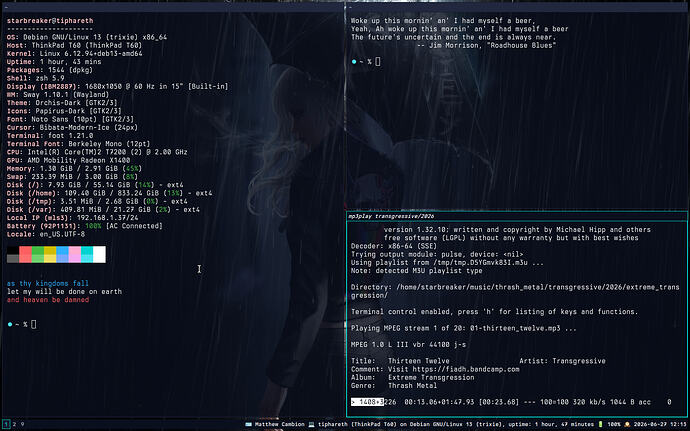Click the cyan prompt dot in left terminal

10,324
